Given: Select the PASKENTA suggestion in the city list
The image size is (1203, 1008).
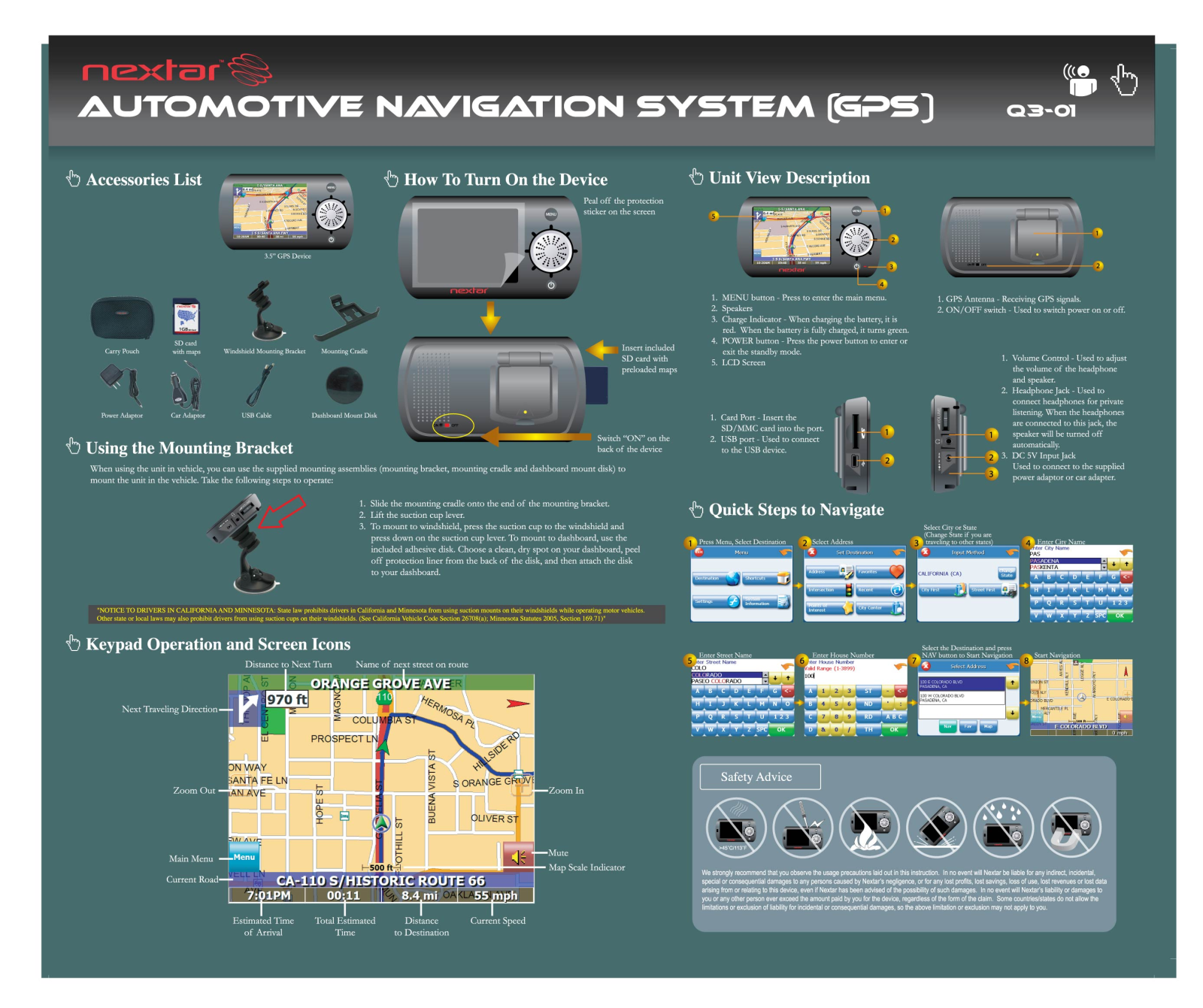Looking at the screenshot, I should point(1067,568).
